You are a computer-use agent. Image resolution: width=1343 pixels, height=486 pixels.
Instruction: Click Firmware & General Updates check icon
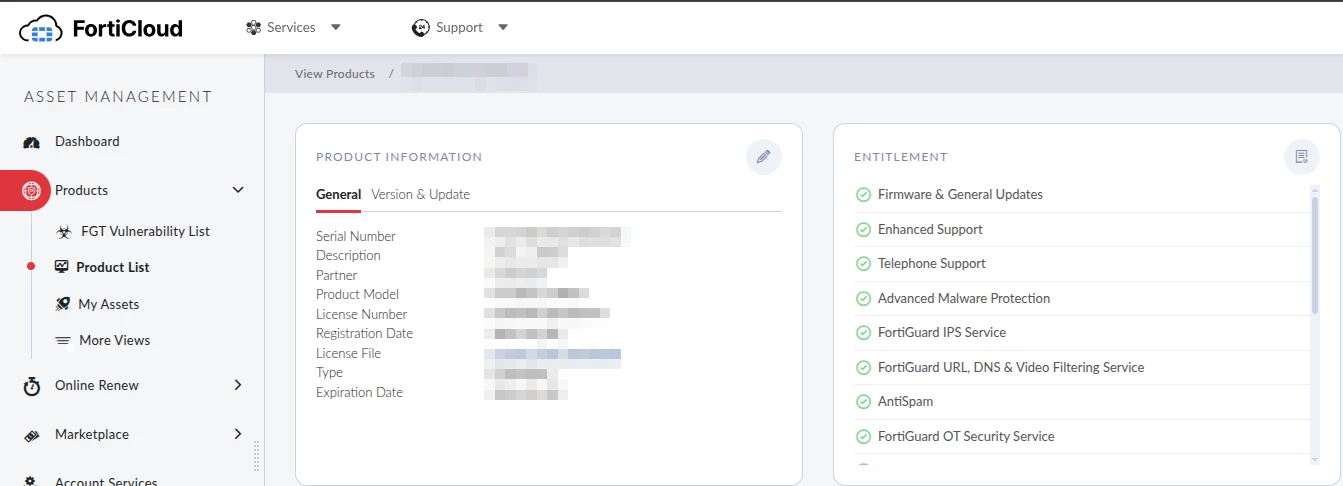pyautogui.click(x=864, y=195)
